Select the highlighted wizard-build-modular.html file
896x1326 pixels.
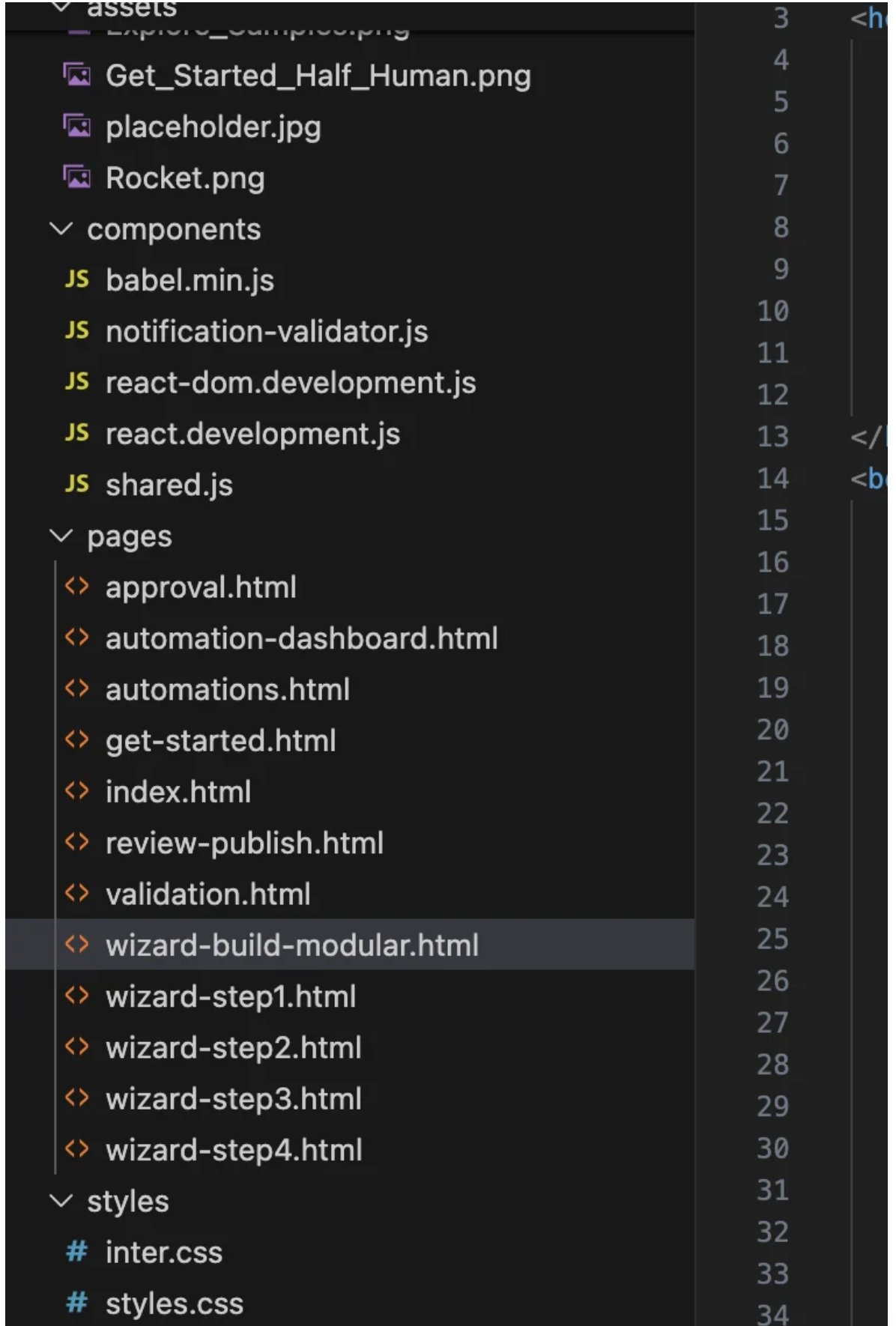tap(292, 945)
